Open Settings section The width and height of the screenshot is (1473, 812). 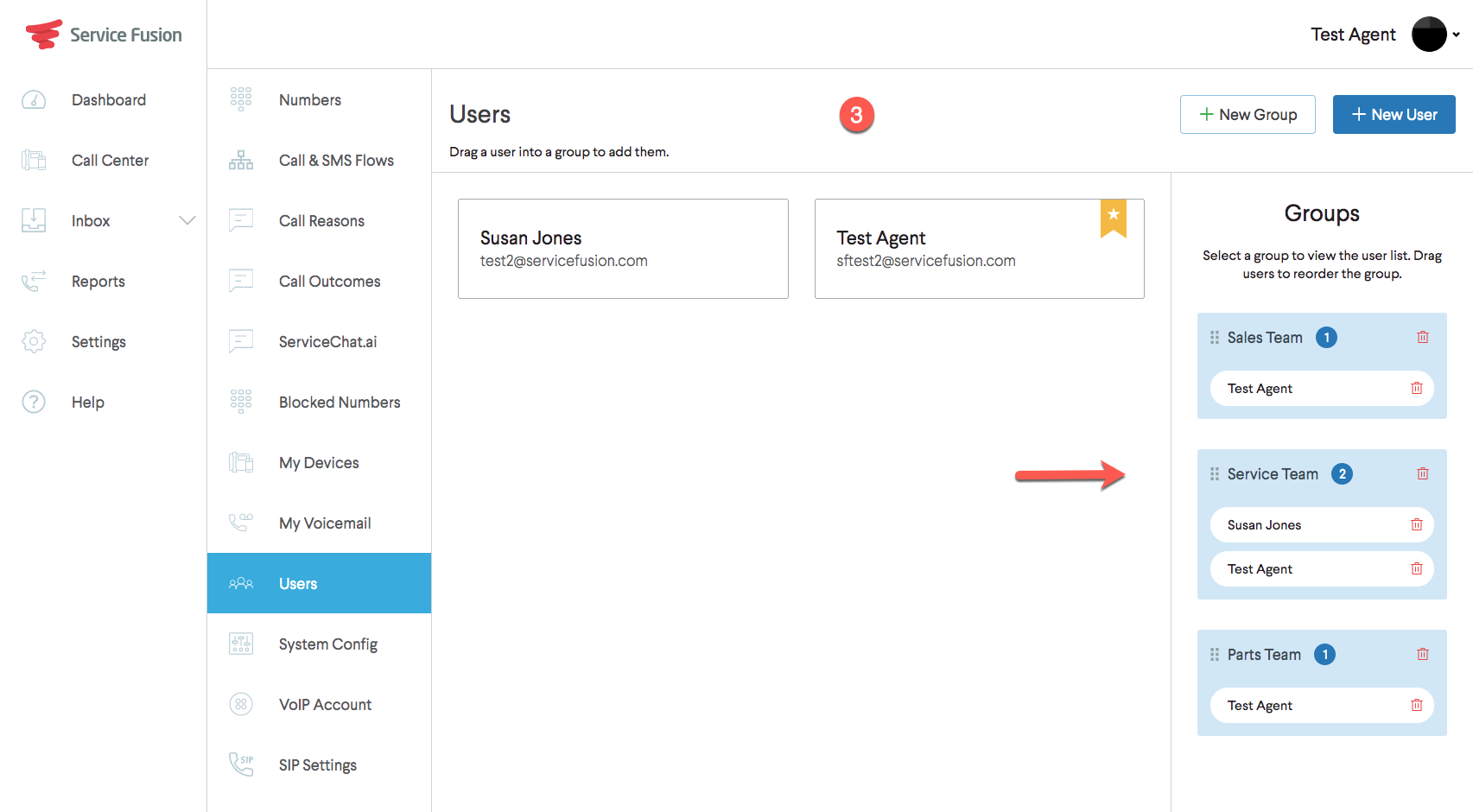click(98, 342)
